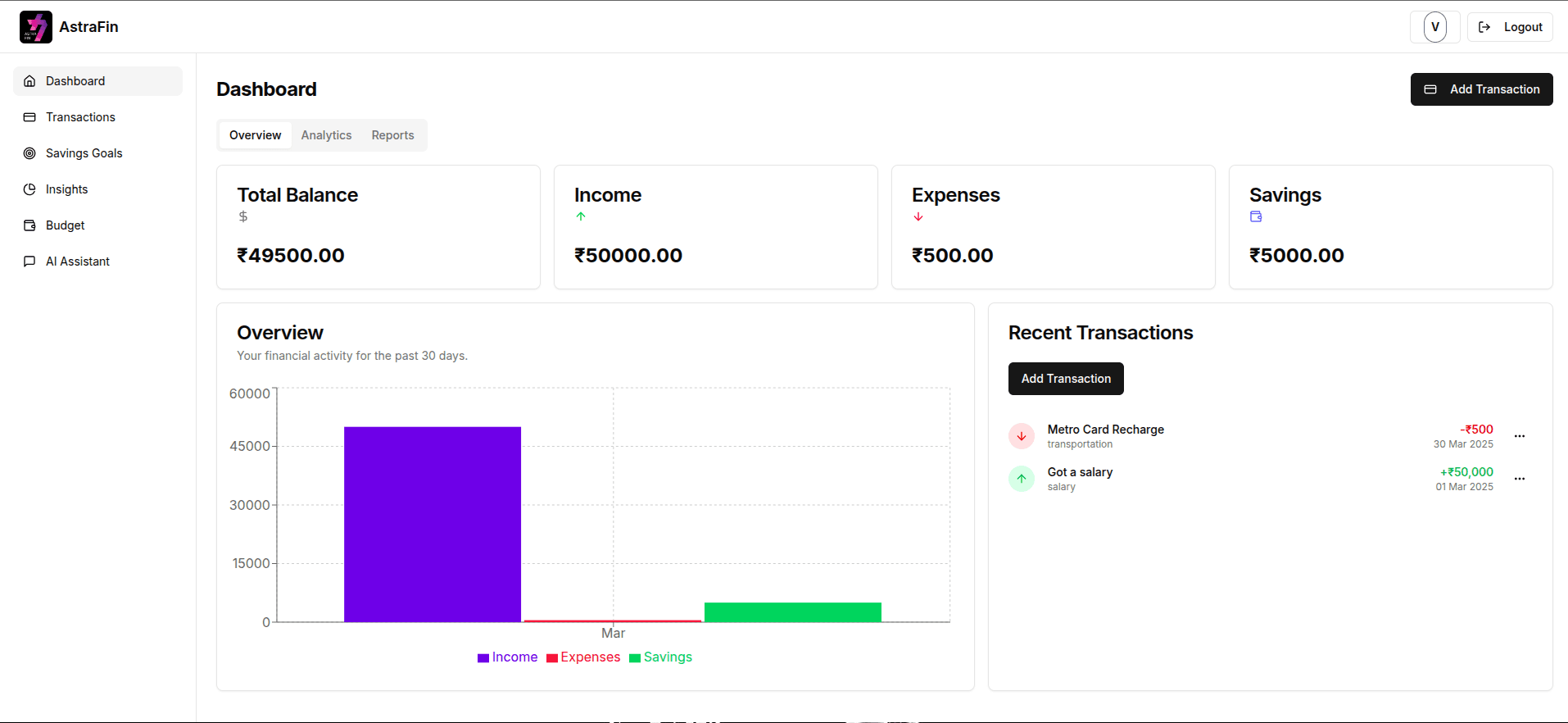Open the Transactions page from sidebar
Image resolution: width=1568 pixels, height=723 pixels.
pyautogui.click(x=80, y=117)
